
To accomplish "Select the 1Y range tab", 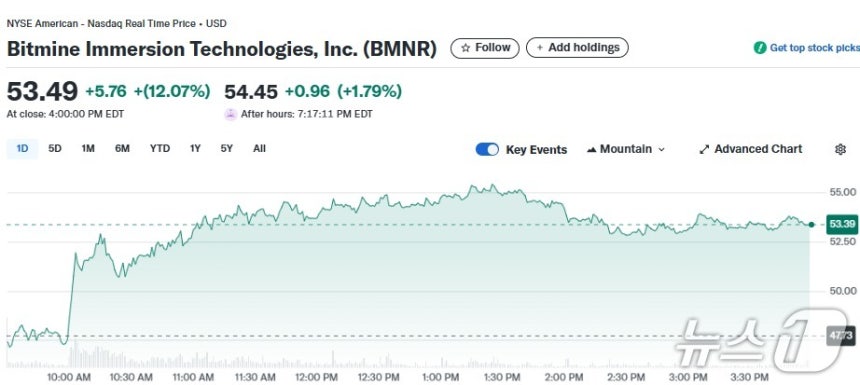I will point(195,149).
